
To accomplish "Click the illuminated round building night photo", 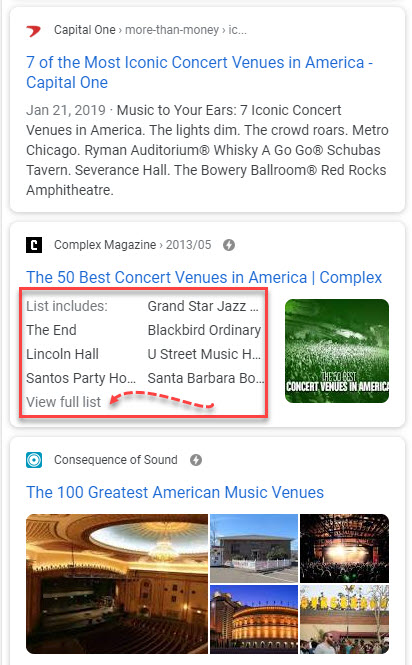I will click(254, 619).
